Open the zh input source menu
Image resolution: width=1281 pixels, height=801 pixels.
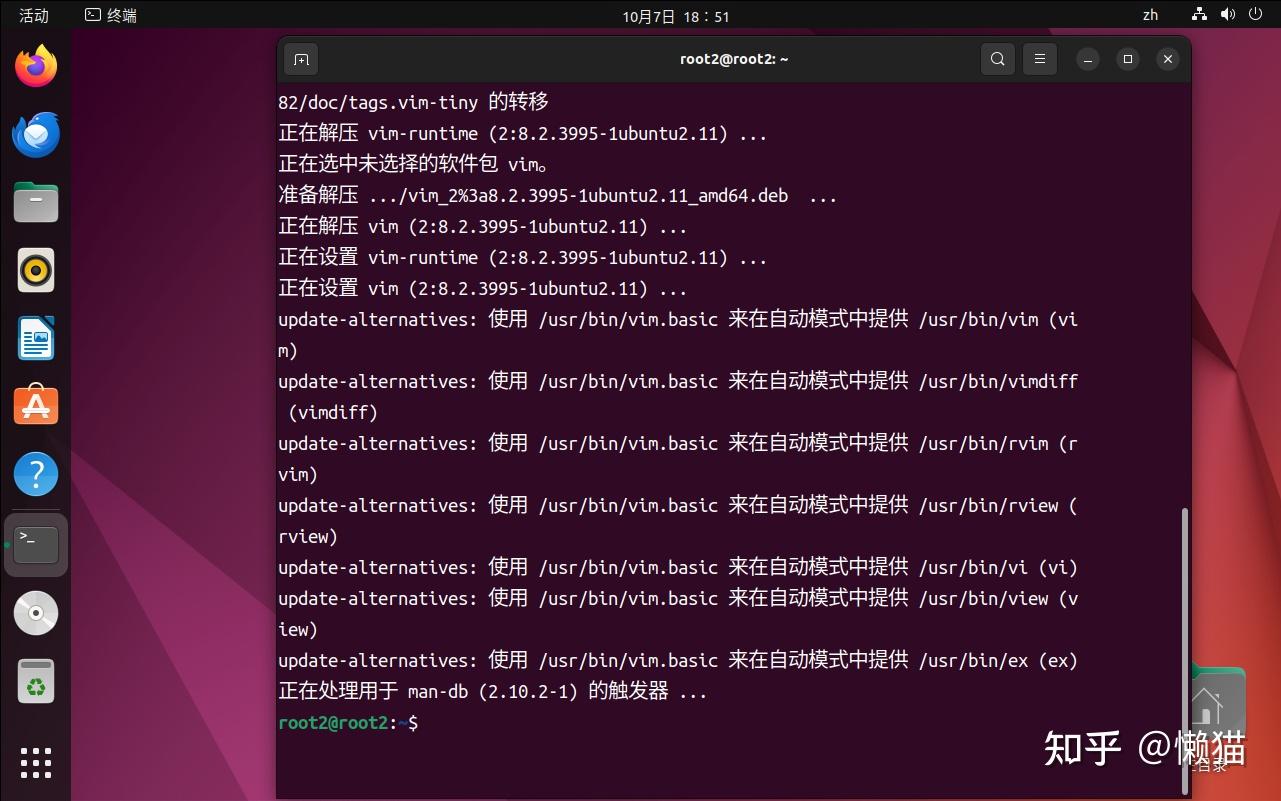pyautogui.click(x=1149, y=15)
